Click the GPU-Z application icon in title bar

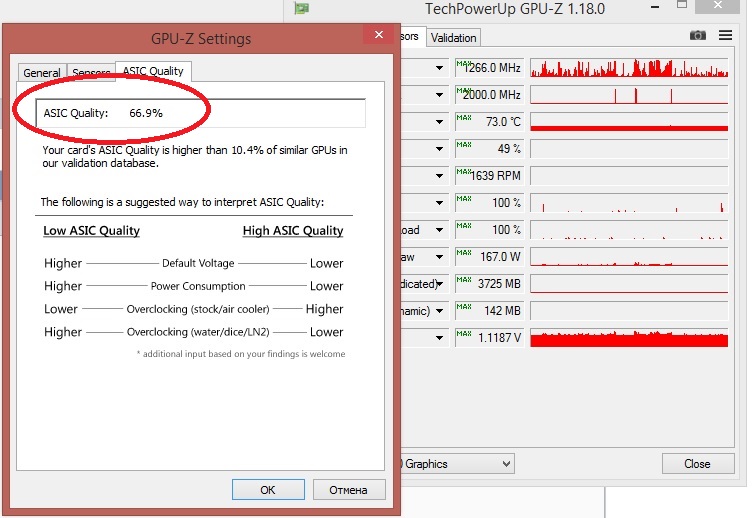[301, 8]
